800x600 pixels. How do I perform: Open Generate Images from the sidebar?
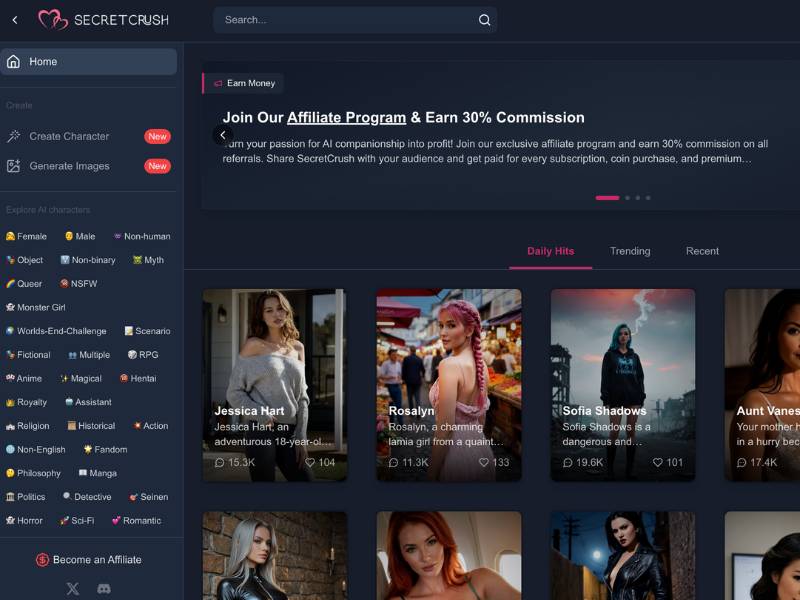coord(69,166)
